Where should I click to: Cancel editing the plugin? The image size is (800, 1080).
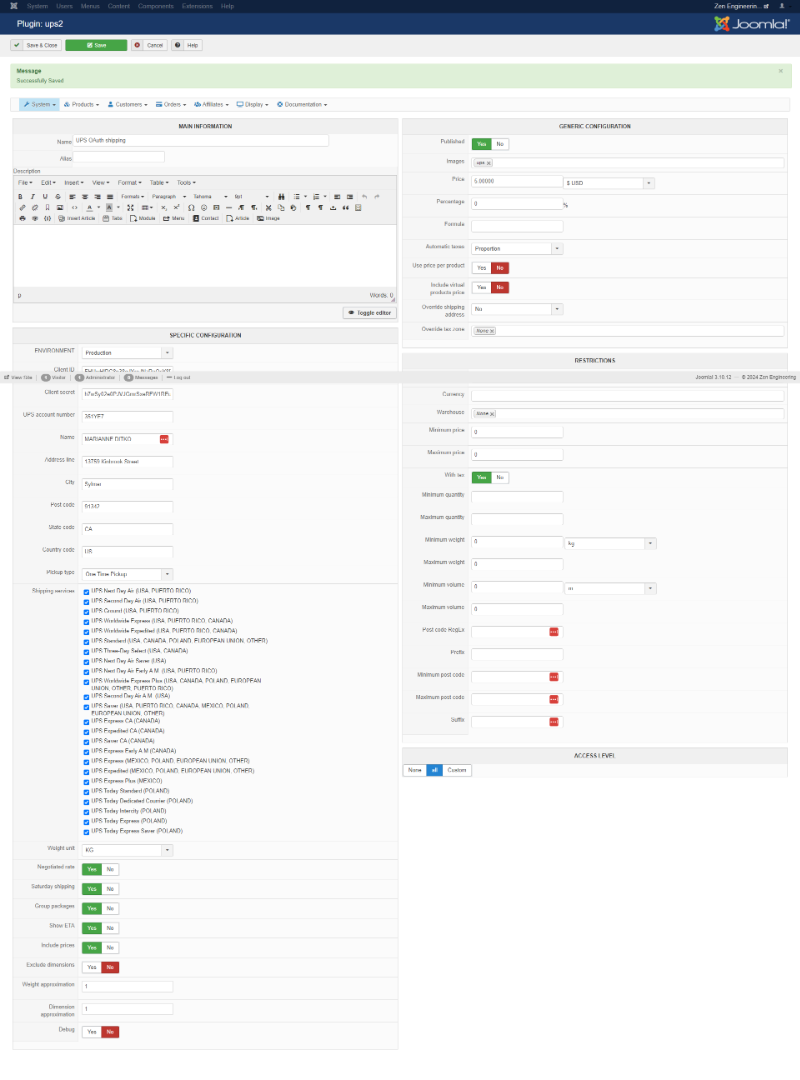pyautogui.click(x=150, y=45)
